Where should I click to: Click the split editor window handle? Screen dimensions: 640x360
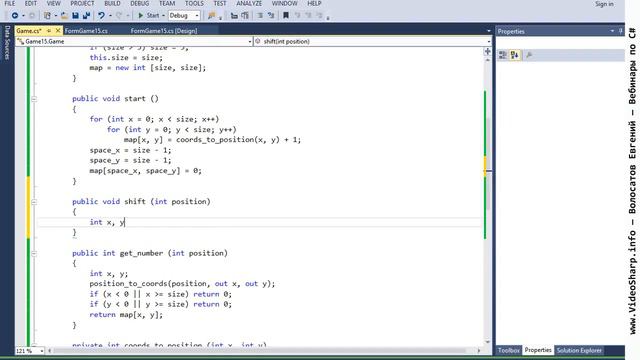(487, 51)
